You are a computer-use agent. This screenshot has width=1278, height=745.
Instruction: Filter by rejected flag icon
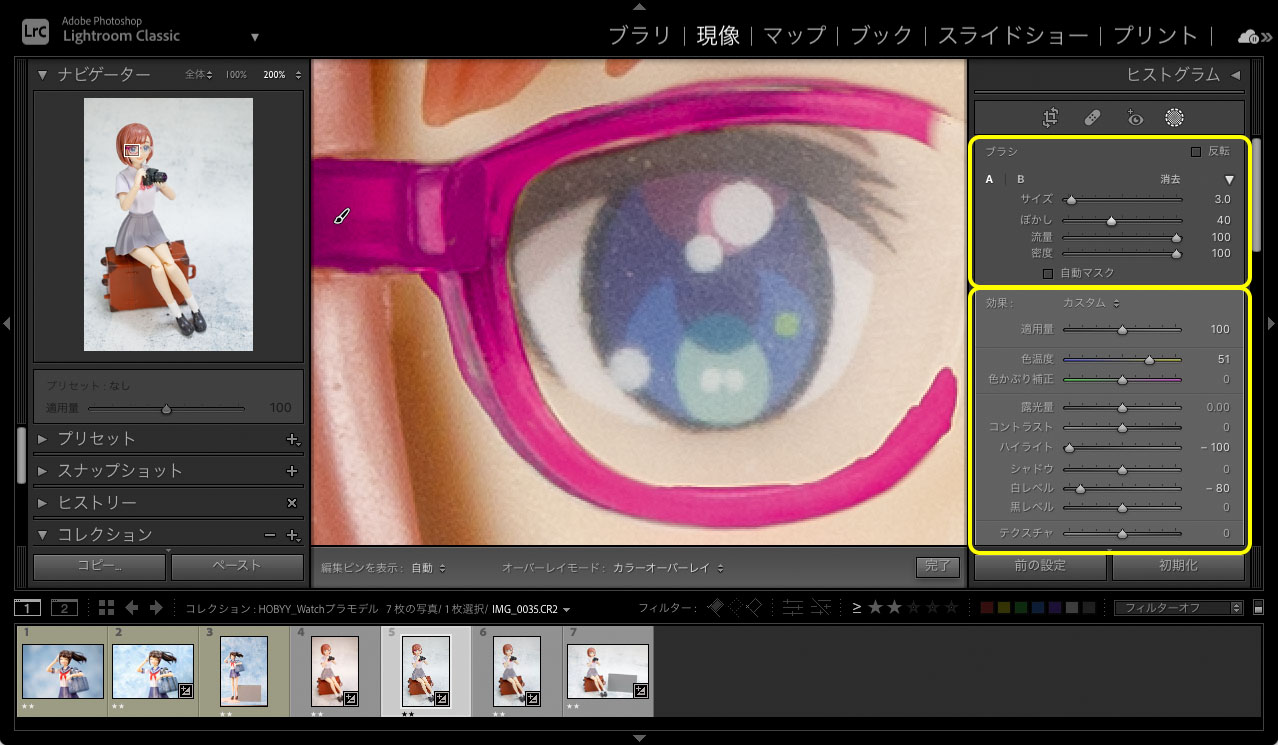coord(754,607)
